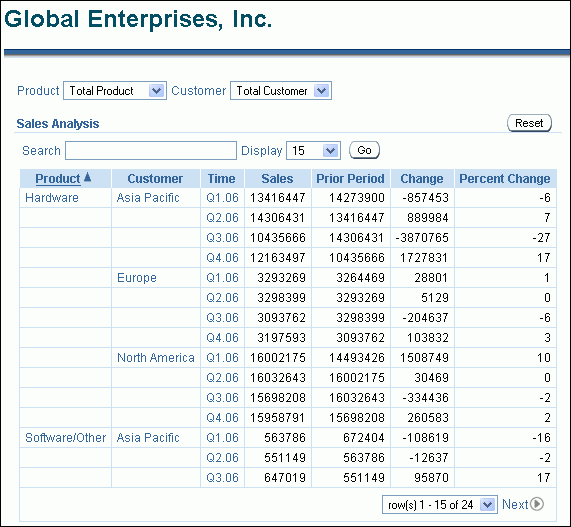Click the Hardware product cell
The width and height of the screenshot is (571, 527).
click(x=52, y=198)
